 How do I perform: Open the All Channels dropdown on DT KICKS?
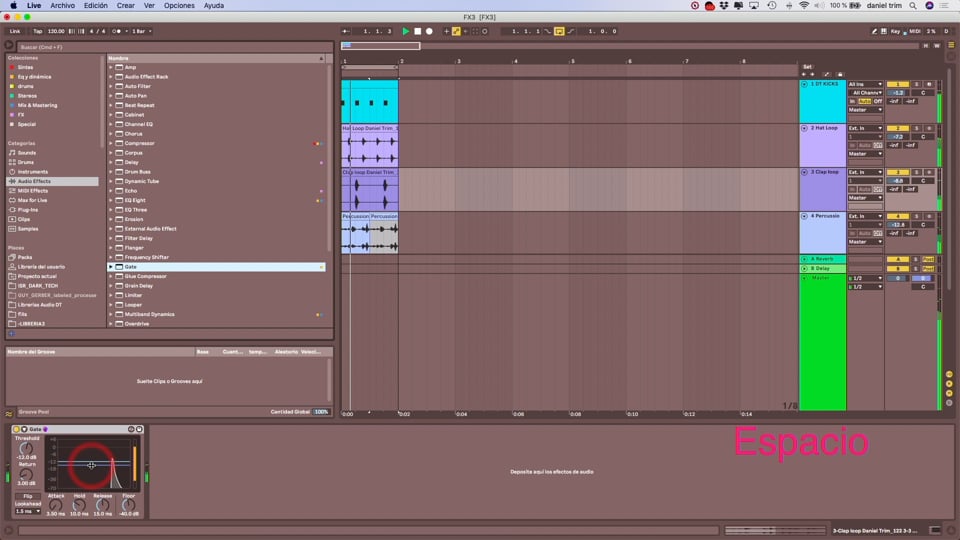[865, 93]
